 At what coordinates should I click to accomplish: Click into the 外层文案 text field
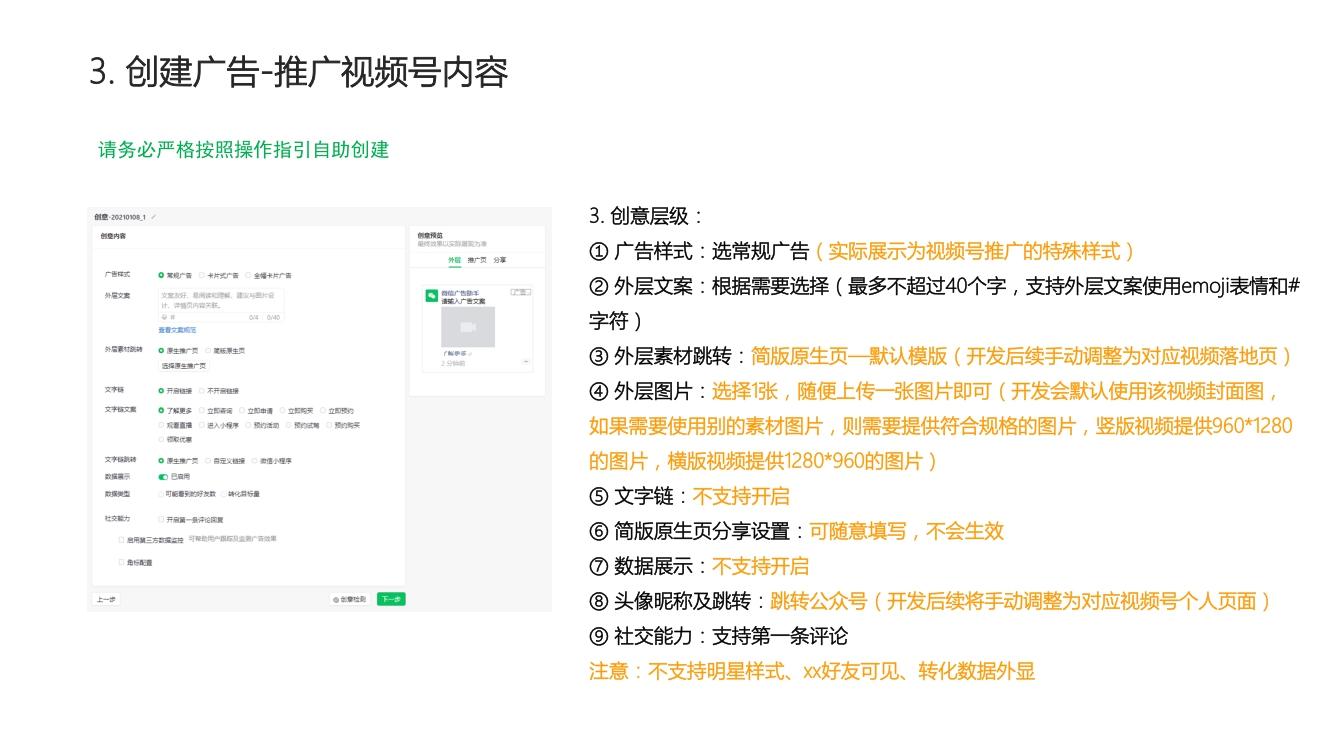click(x=220, y=300)
